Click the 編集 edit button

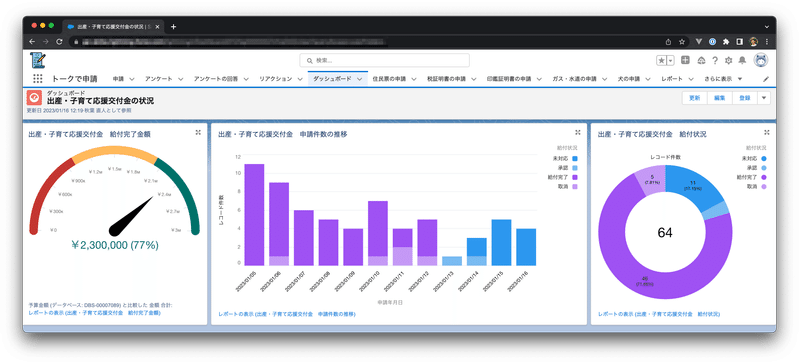(x=720, y=98)
